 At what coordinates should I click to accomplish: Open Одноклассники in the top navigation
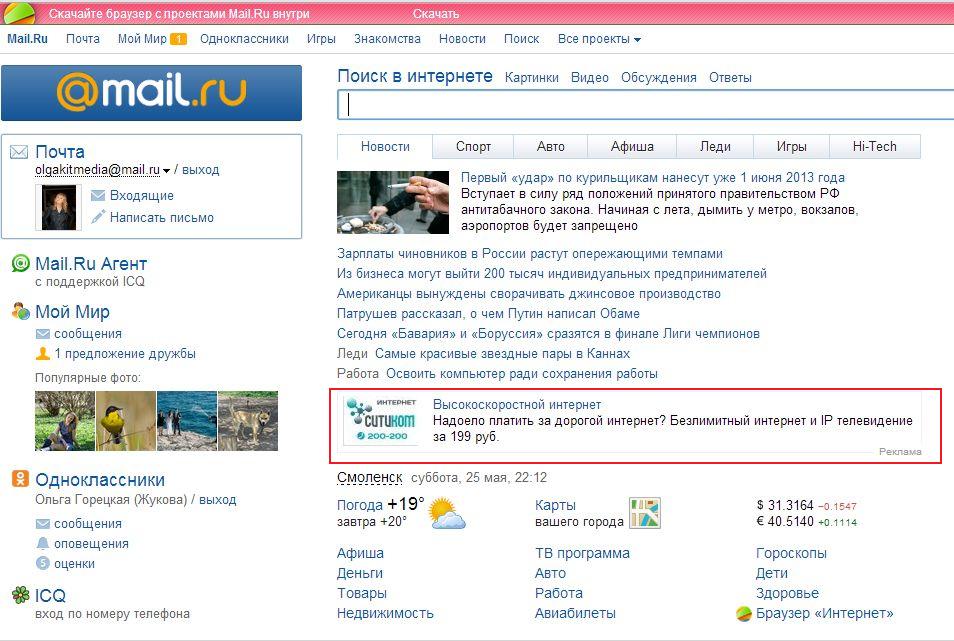pos(244,39)
